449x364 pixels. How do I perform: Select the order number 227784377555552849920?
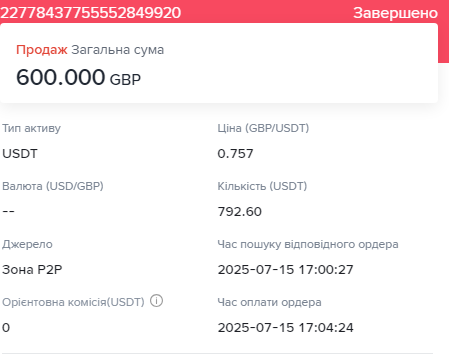tap(91, 13)
